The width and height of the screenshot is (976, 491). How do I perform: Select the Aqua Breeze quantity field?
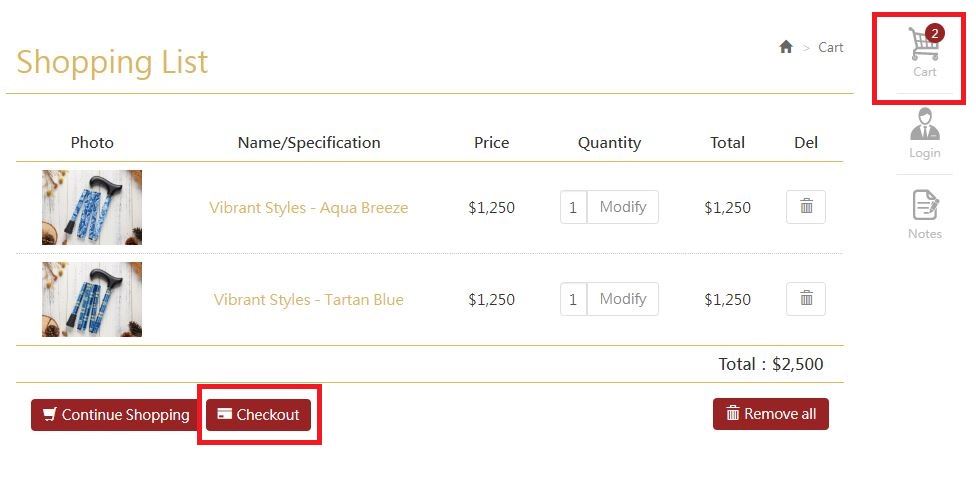tap(573, 207)
